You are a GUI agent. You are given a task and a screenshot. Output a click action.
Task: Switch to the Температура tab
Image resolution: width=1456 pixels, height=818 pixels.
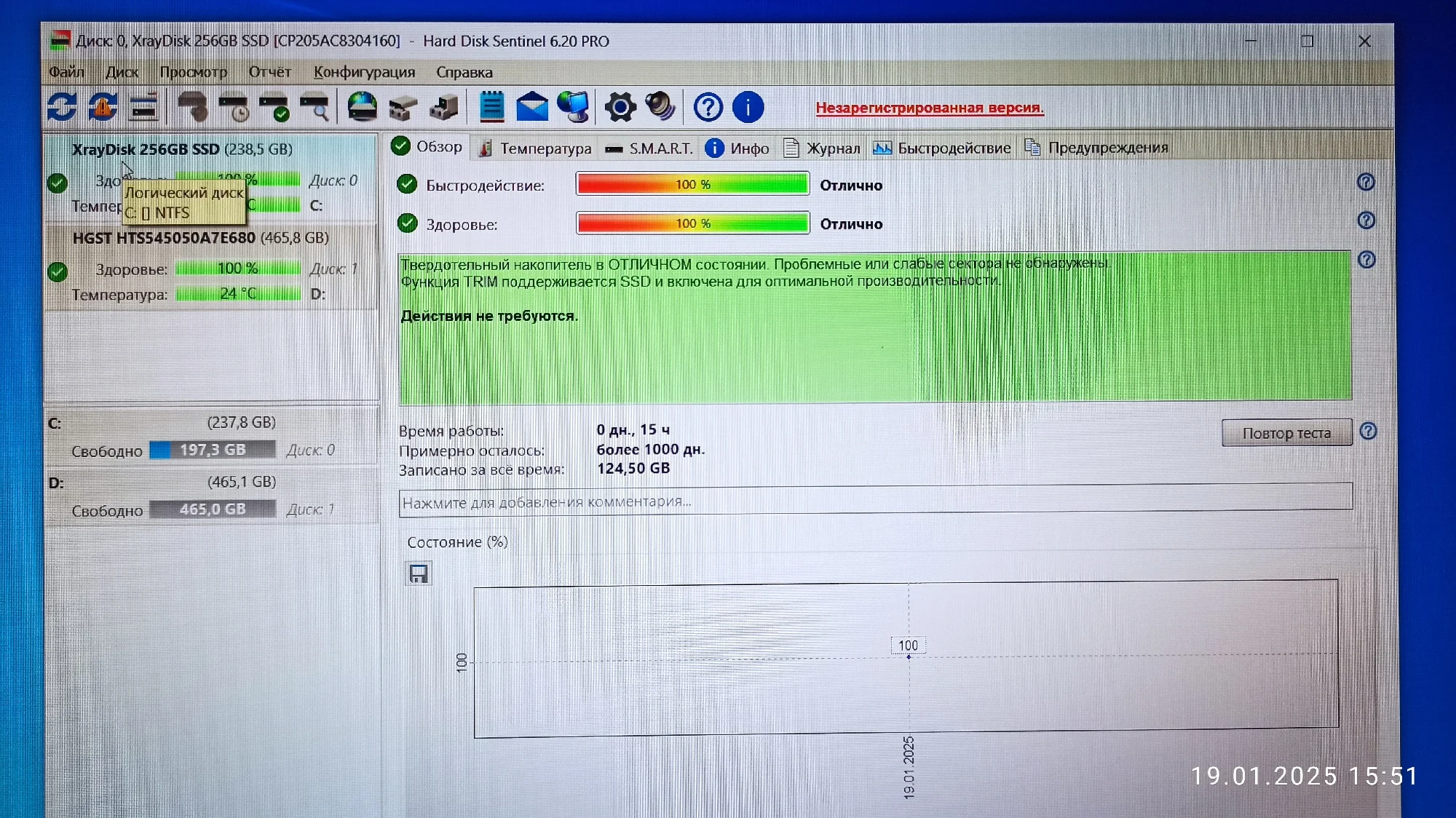click(536, 148)
